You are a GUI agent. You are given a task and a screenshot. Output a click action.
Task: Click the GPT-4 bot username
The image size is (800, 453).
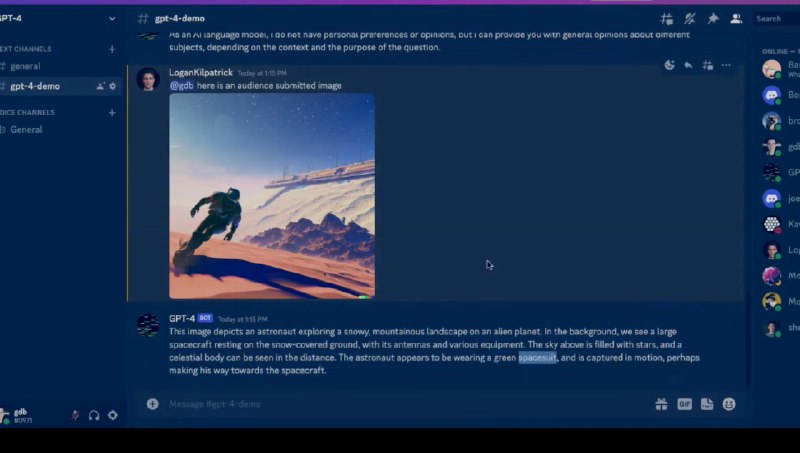pos(182,318)
